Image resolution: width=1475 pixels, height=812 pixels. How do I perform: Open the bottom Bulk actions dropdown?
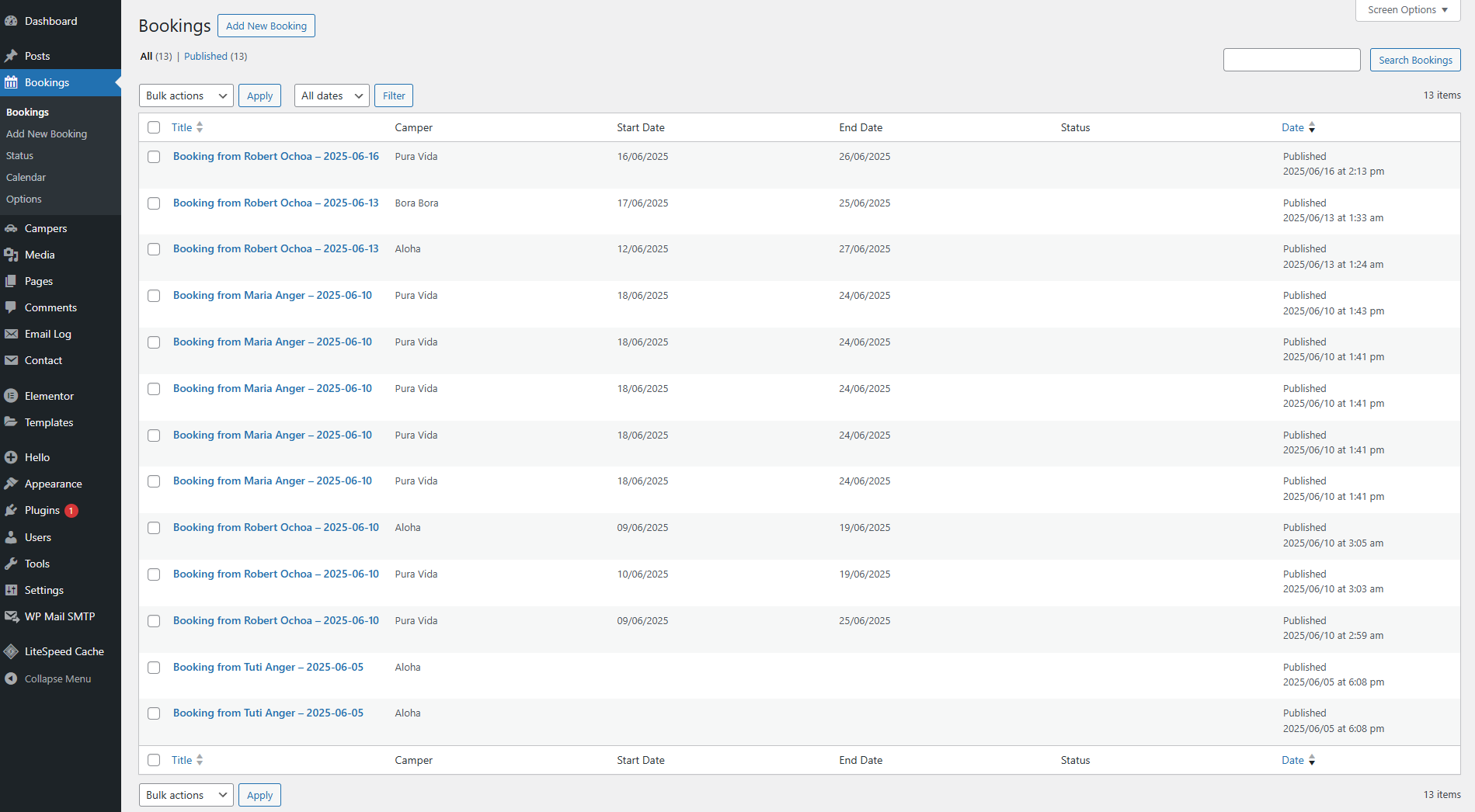tap(186, 795)
